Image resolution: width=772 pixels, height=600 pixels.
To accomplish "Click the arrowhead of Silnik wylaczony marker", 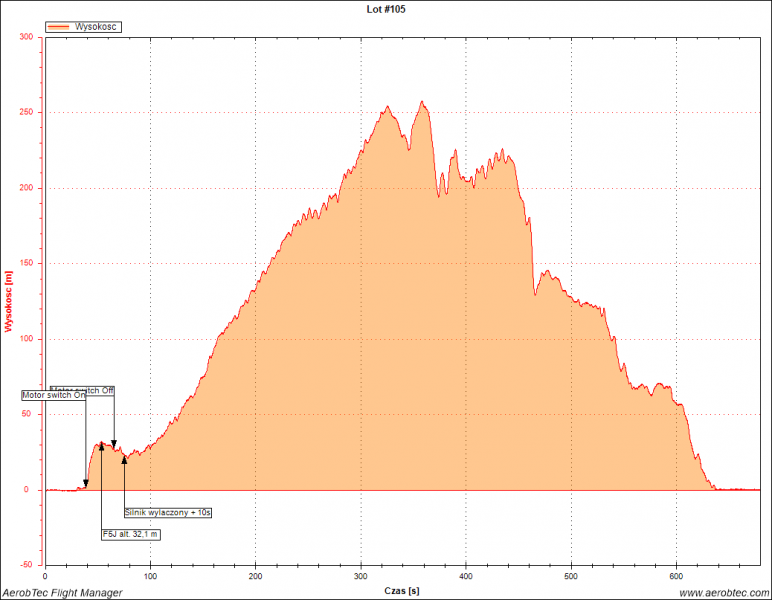I will tap(124, 459).
